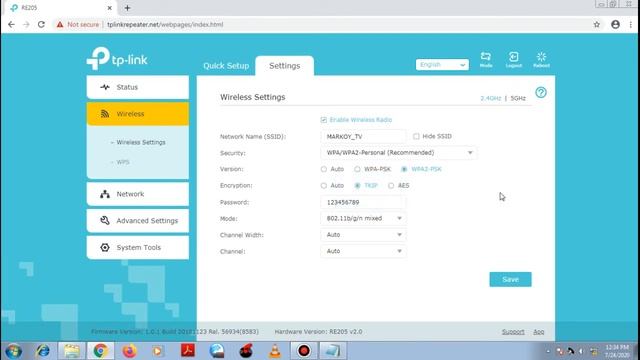Viewport: 640px width, 360px height.
Task: Select Auto for Version
Action: [x=324, y=169]
